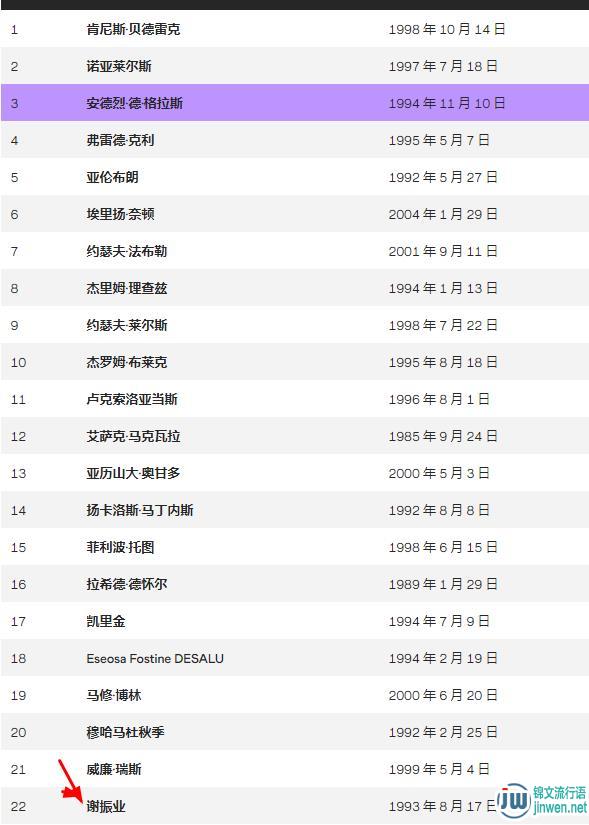Click 亚历山大·奥甘多 name
This screenshot has width=589, height=825.
pos(133,473)
